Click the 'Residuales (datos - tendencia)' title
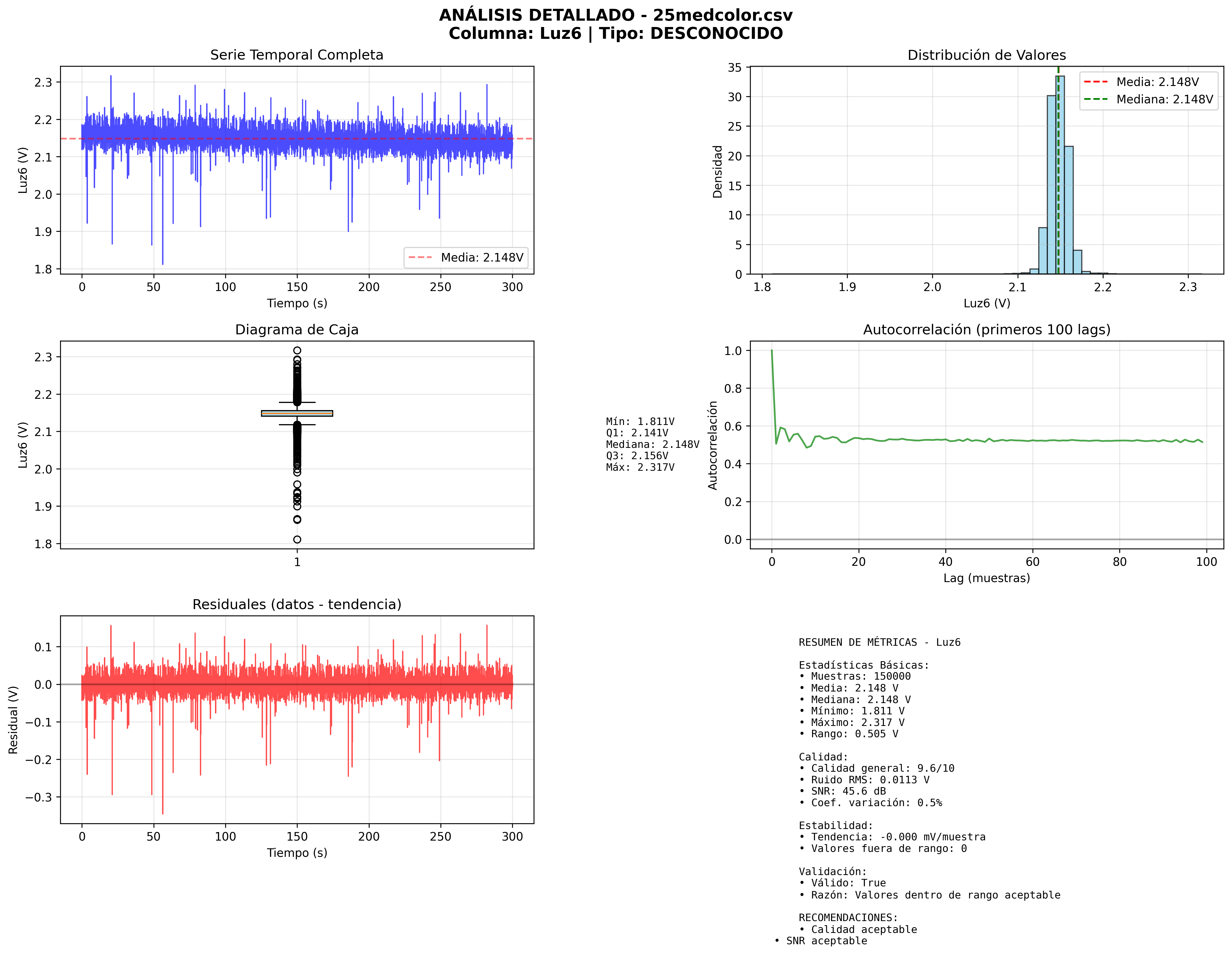Viewport: 1232px width, 966px height. (x=296, y=605)
